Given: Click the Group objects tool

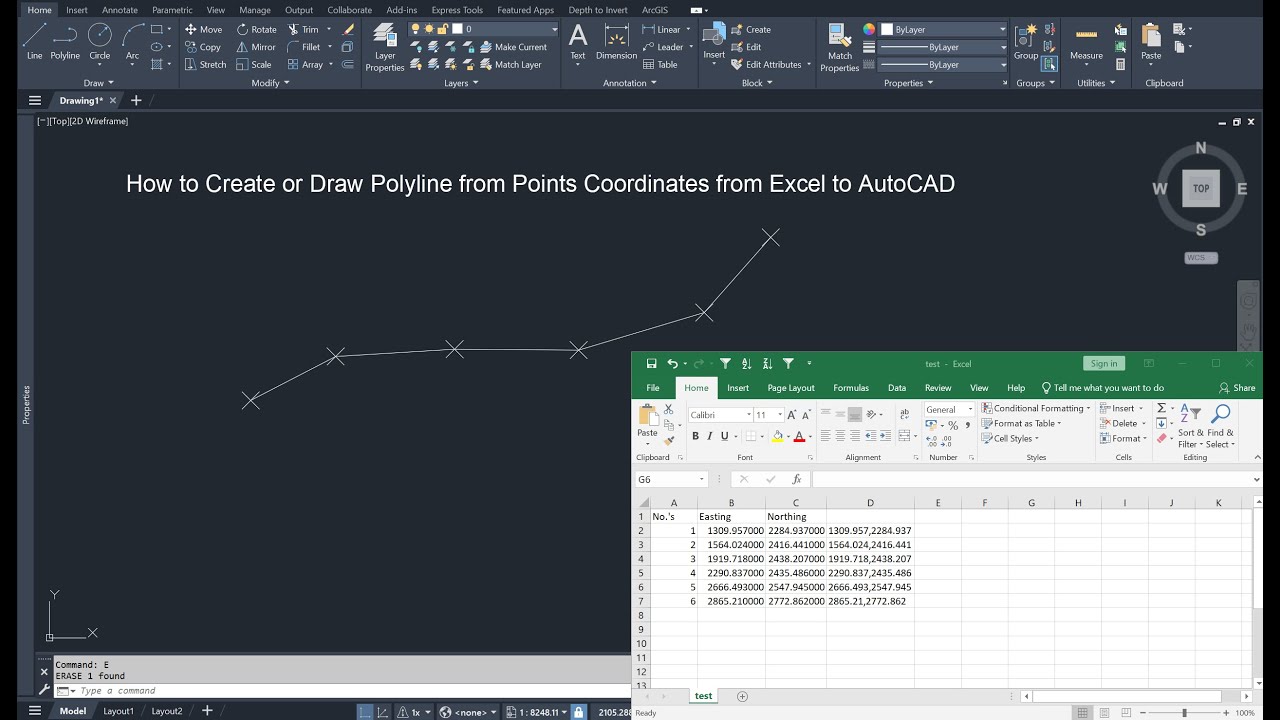Looking at the screenshot, I should click(x=1026, y=41).
